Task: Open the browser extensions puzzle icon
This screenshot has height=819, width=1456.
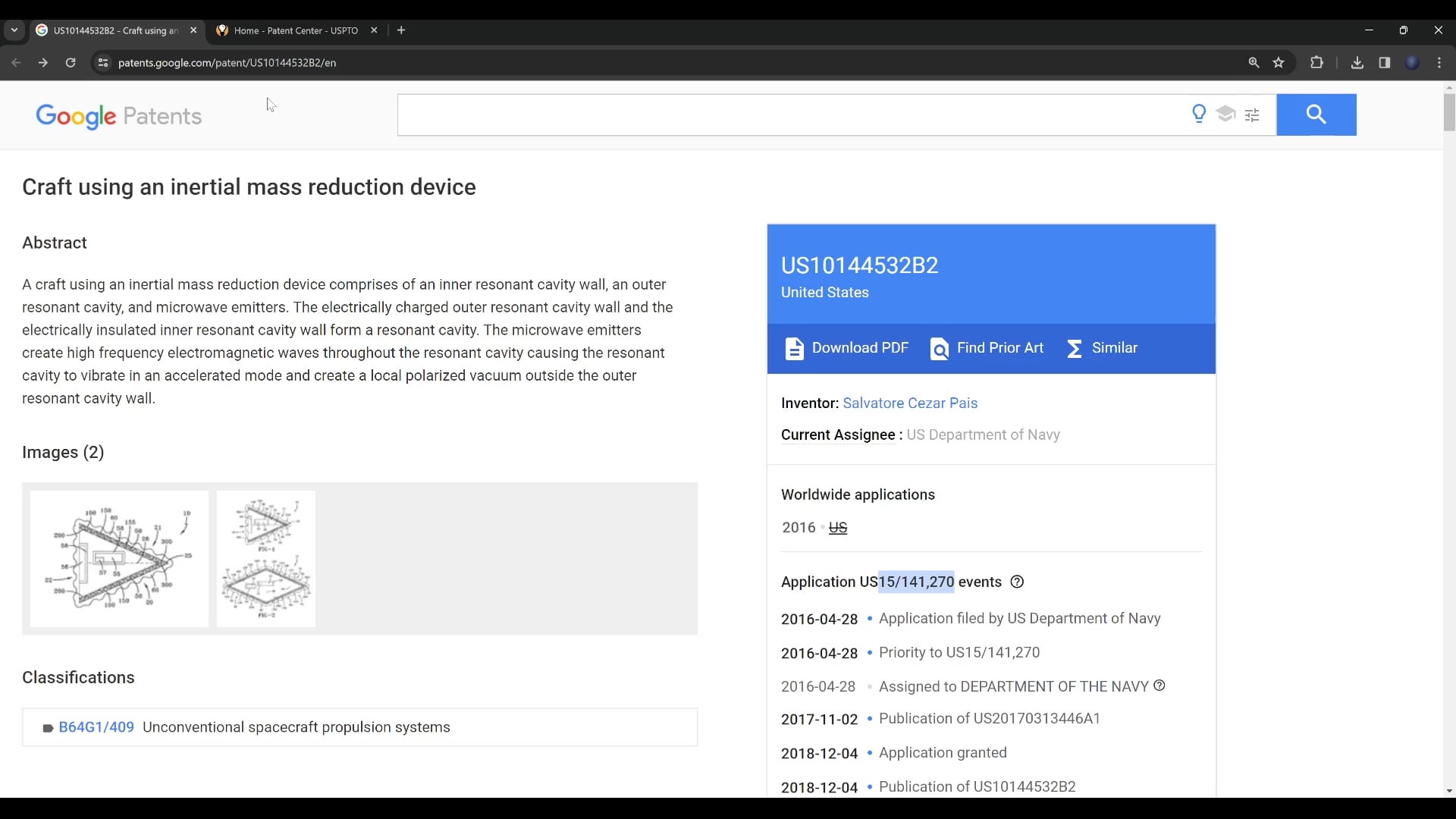Action: (x=1316, y=63)
